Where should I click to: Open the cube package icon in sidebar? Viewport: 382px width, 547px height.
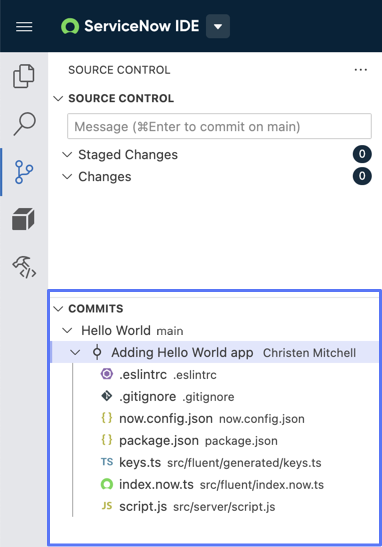23,219
